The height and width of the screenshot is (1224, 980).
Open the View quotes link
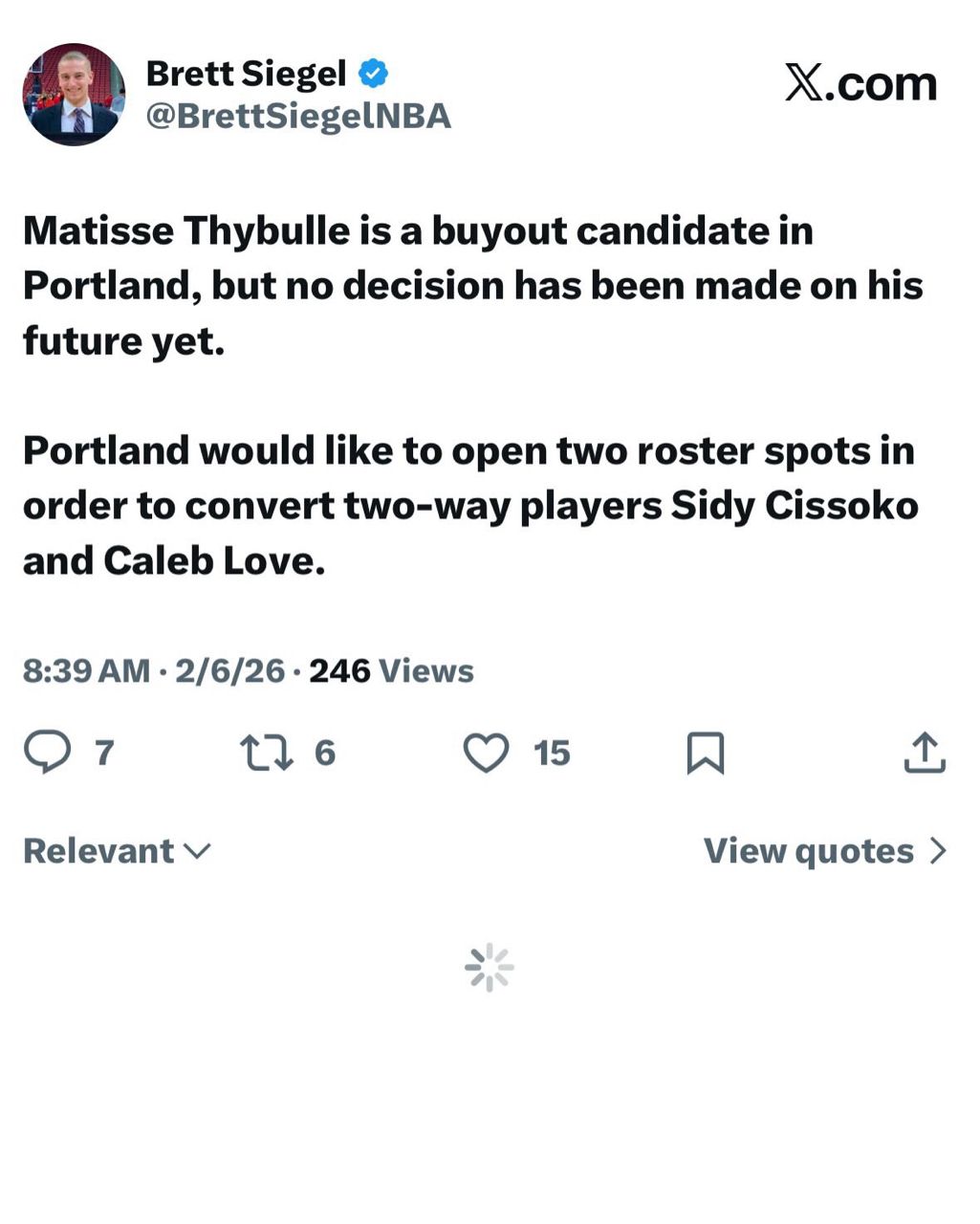[x=809, y=851]
